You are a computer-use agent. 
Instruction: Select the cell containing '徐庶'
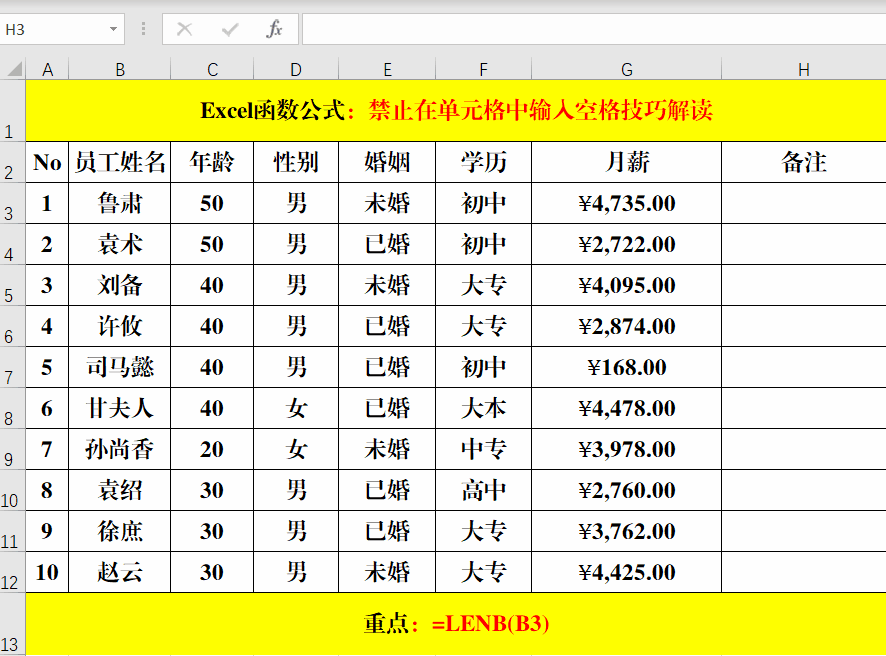[x=120, y=531]
